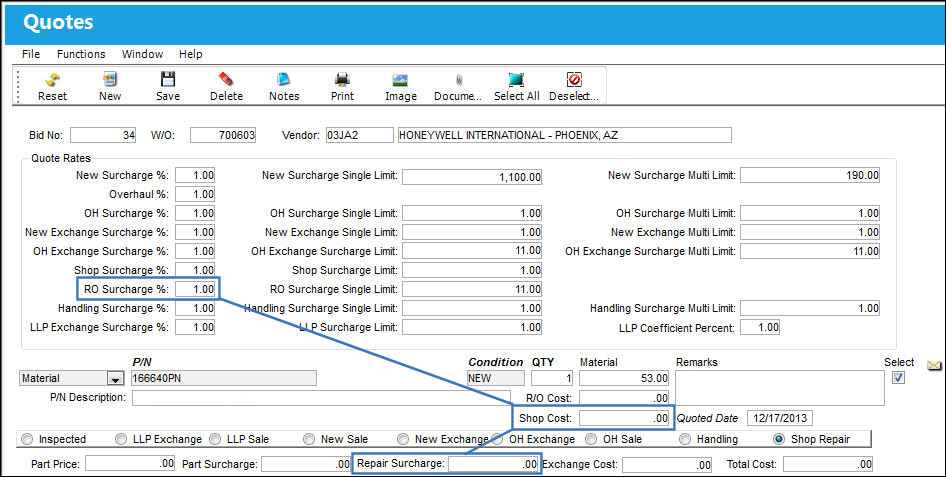Open the Image toolbar icon

coord(401,80)
